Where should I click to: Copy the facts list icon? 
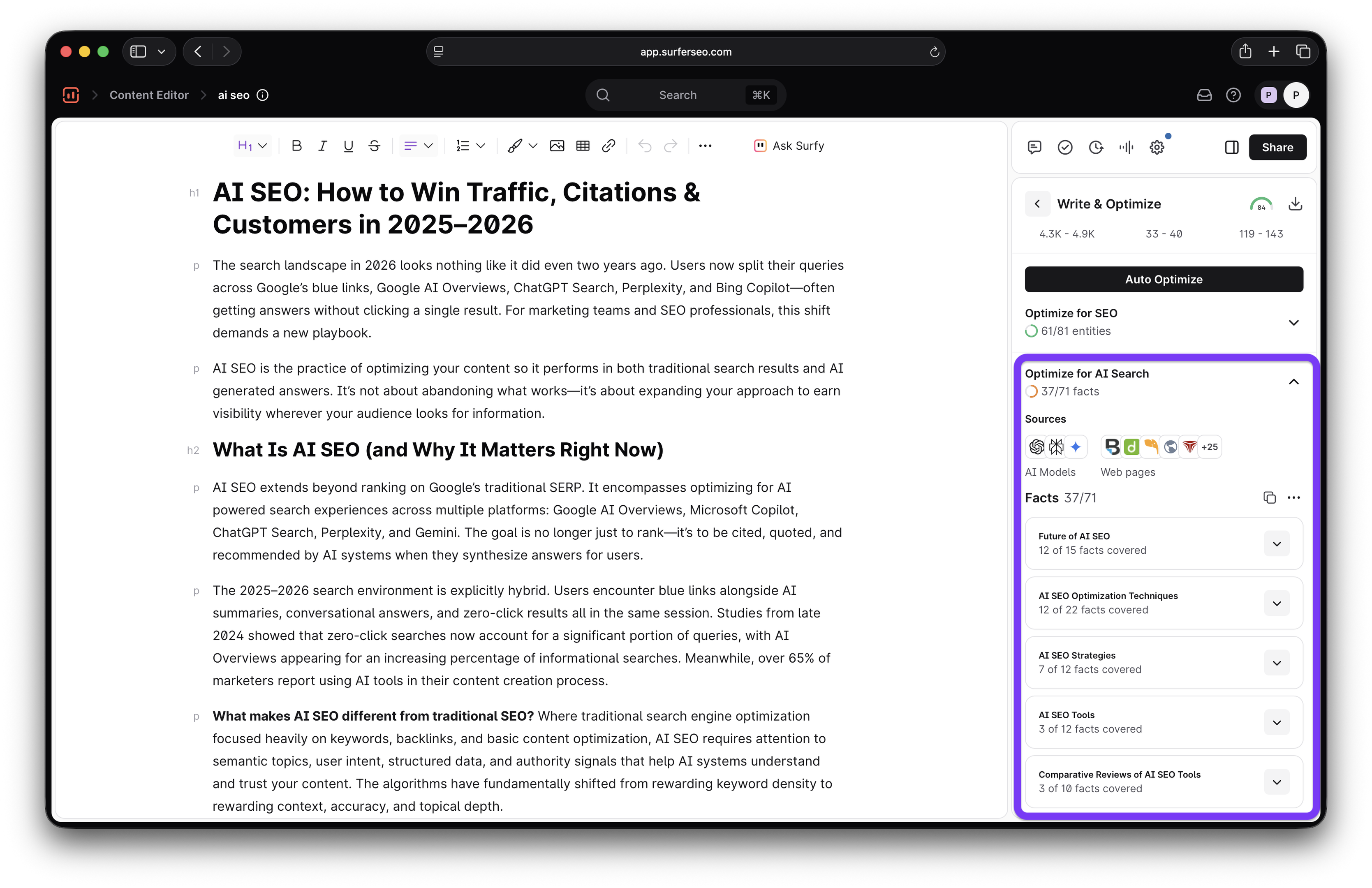click(1269, 497)
